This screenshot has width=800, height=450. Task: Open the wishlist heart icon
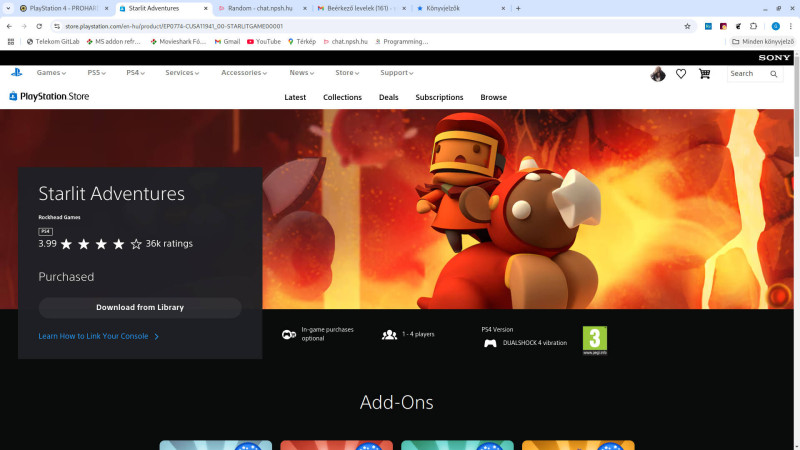(x=681, y=74)
